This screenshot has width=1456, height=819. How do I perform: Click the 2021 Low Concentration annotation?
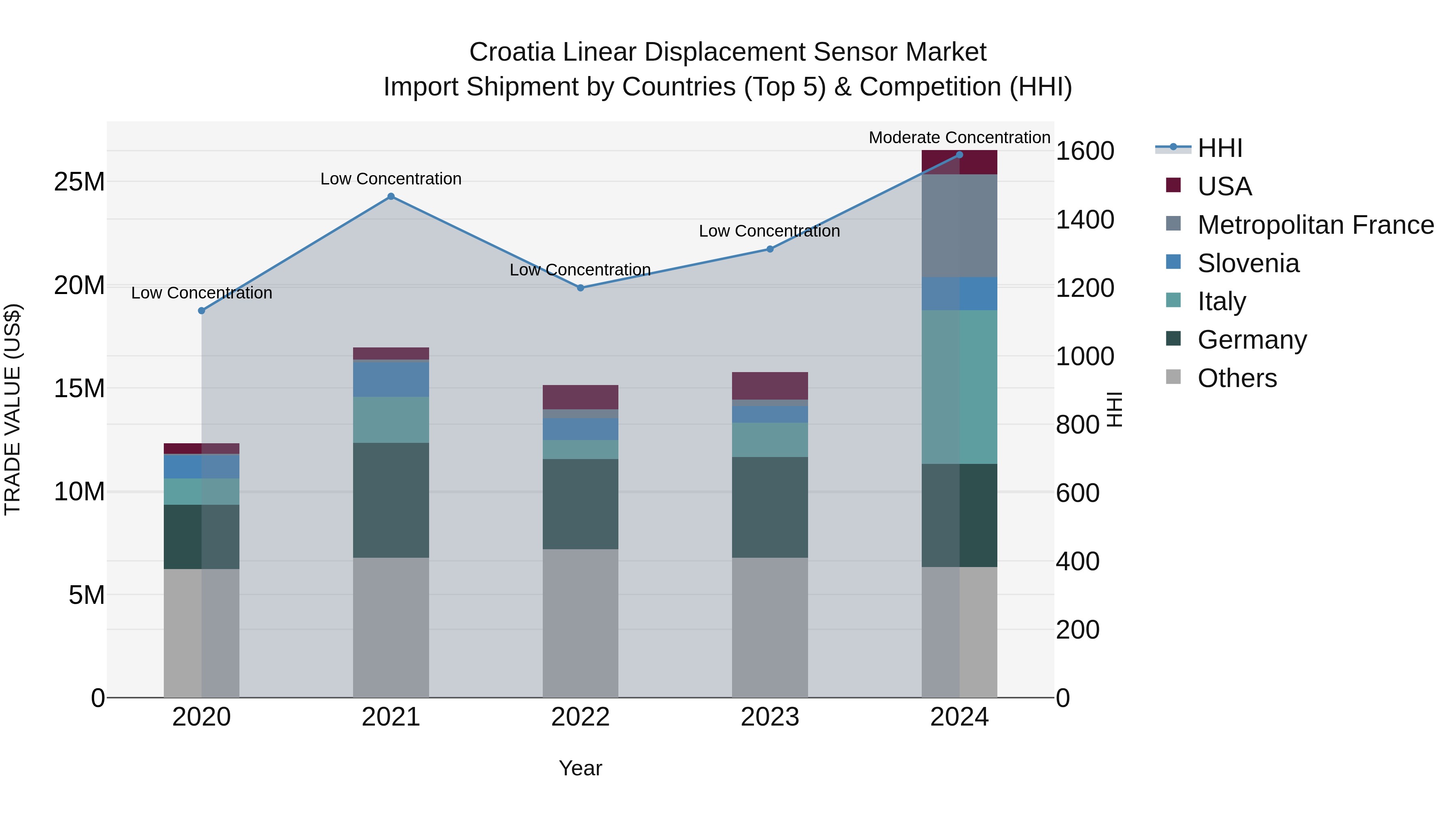[x=391, y=179]
